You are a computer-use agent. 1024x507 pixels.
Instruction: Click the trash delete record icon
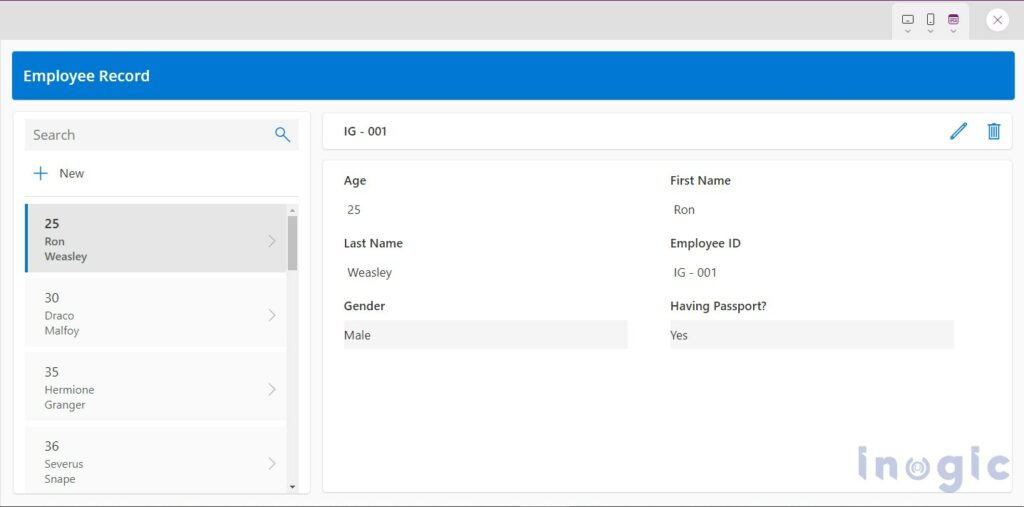(x=993, y=131)
